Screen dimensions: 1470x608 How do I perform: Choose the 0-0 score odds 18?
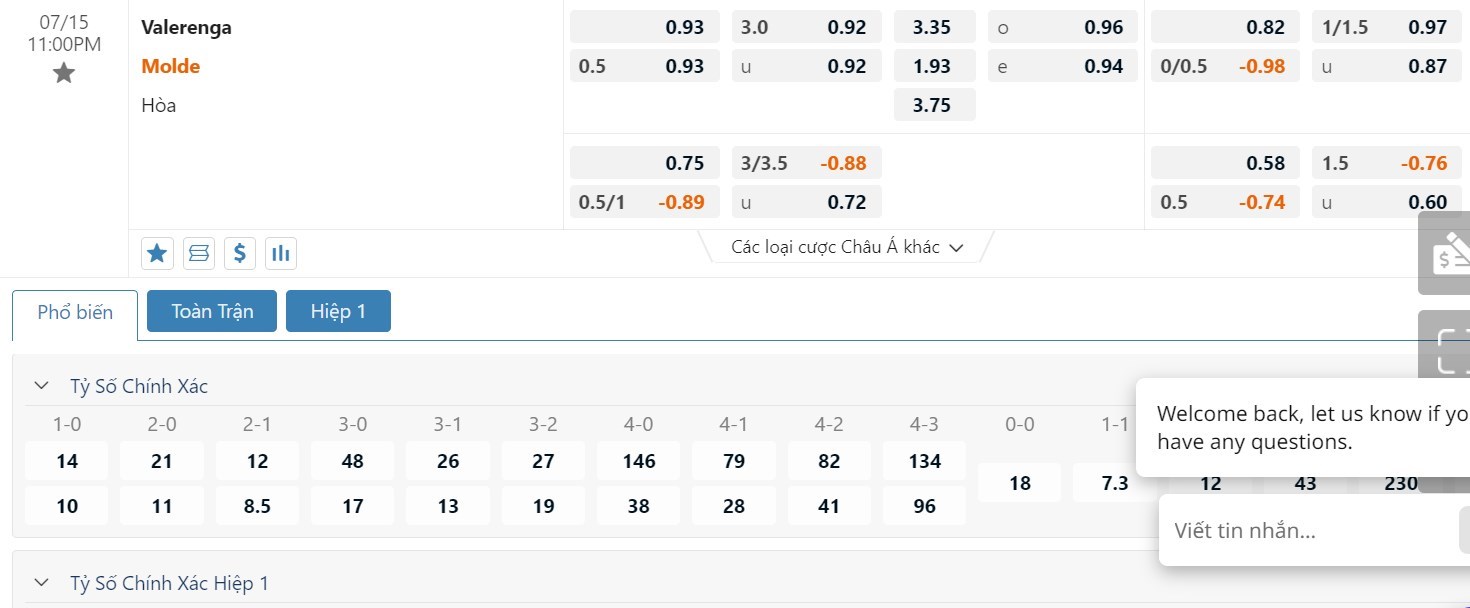[x=1019, y=483]
